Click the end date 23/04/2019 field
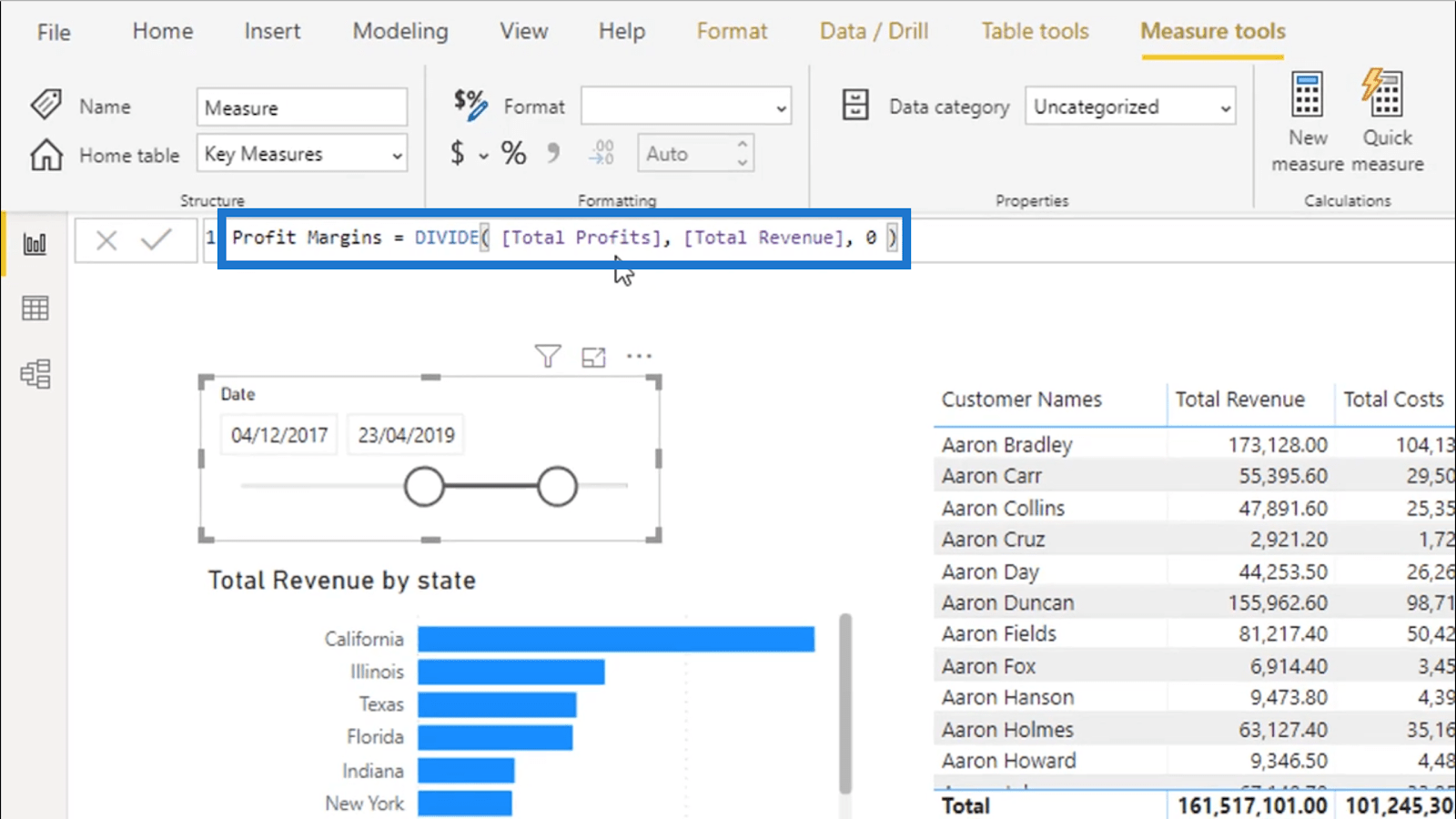This screenshot has height=819, width=1456. click(406, 435)
